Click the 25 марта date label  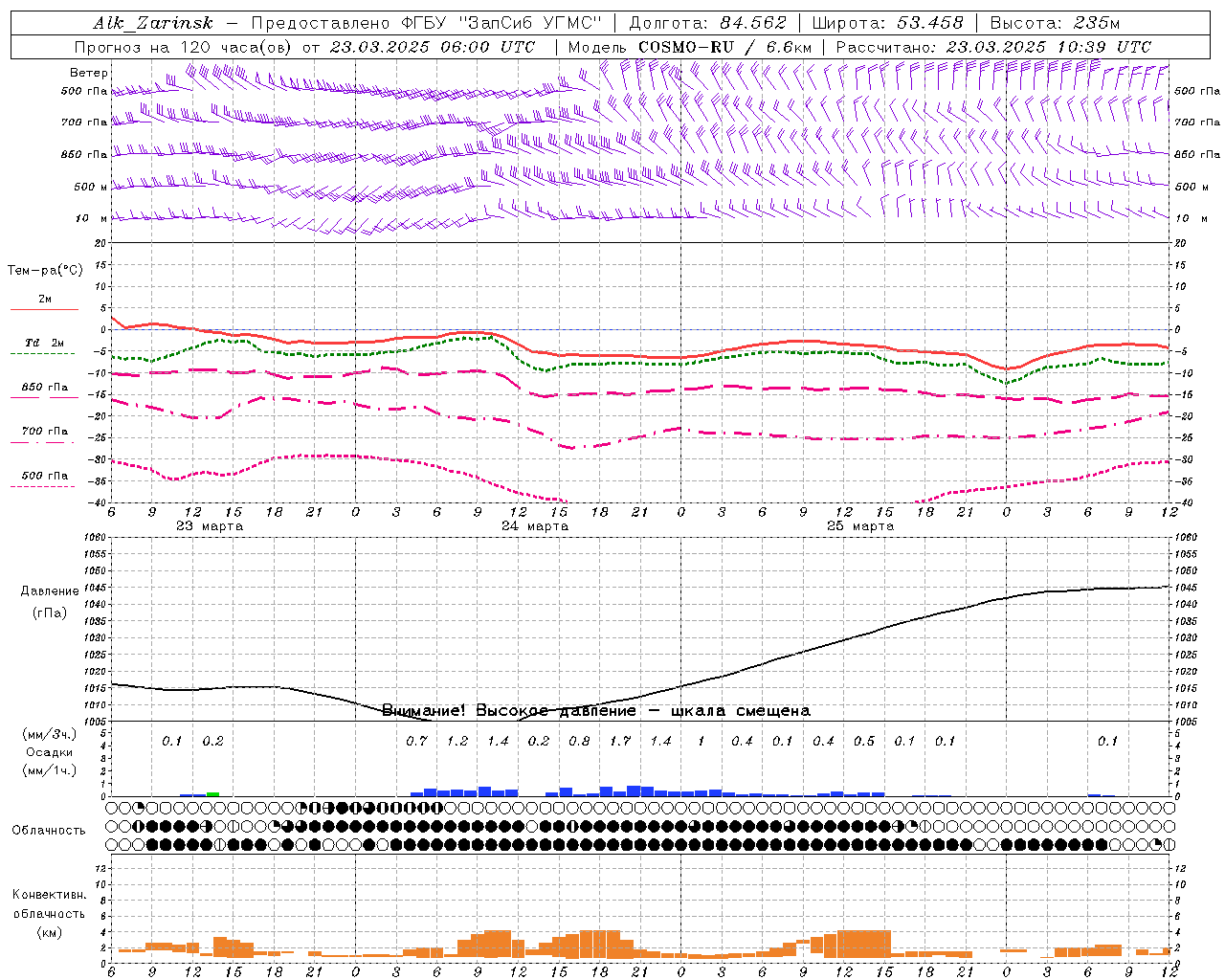click(x=860, y=526)
